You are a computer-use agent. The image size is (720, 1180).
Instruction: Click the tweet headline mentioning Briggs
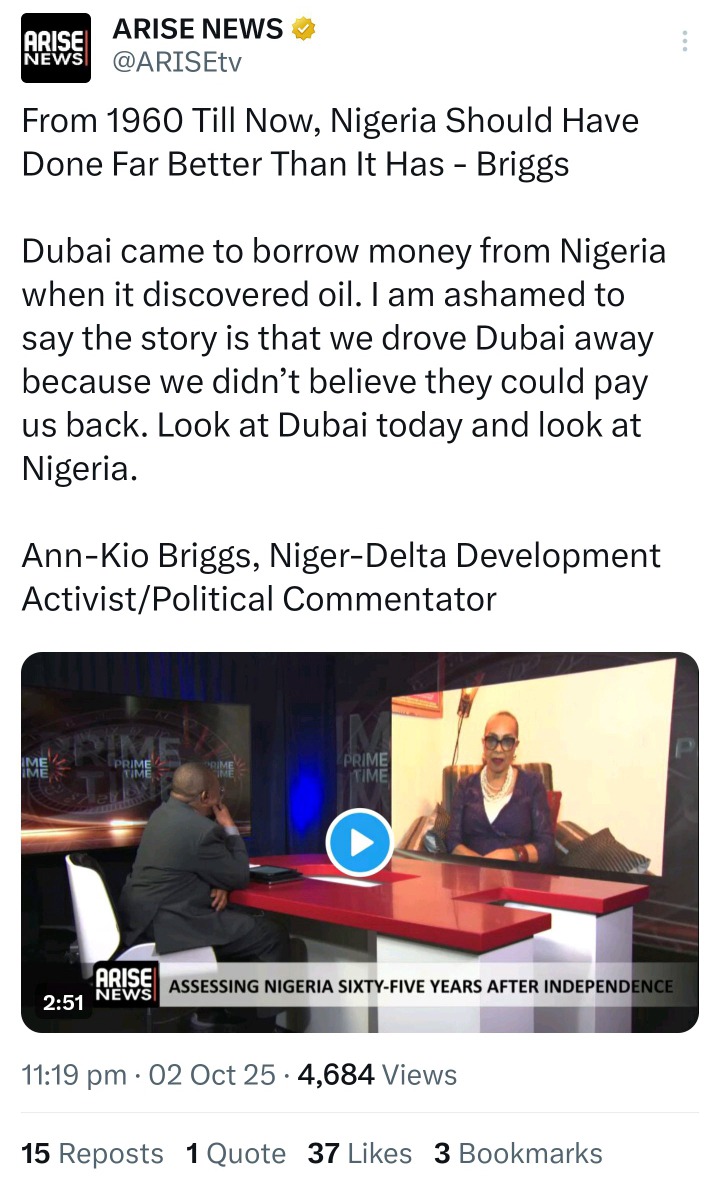[330, 142]
